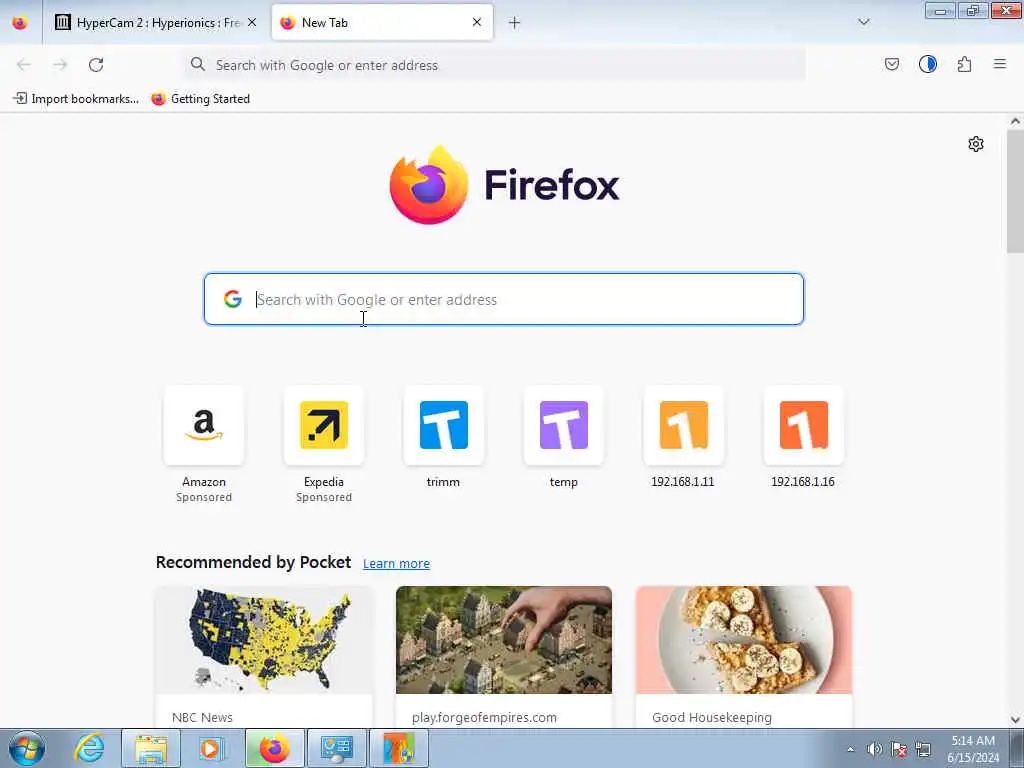
Task: Click Import bookmarks in bookmarks toolbar
Action: click(x=76, y=99)
